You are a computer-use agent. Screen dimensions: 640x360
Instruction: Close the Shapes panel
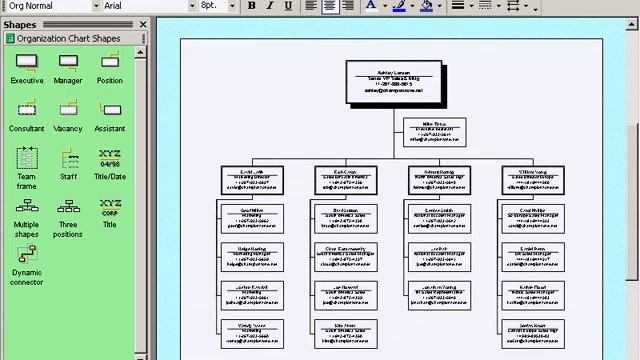pos(143,24)
